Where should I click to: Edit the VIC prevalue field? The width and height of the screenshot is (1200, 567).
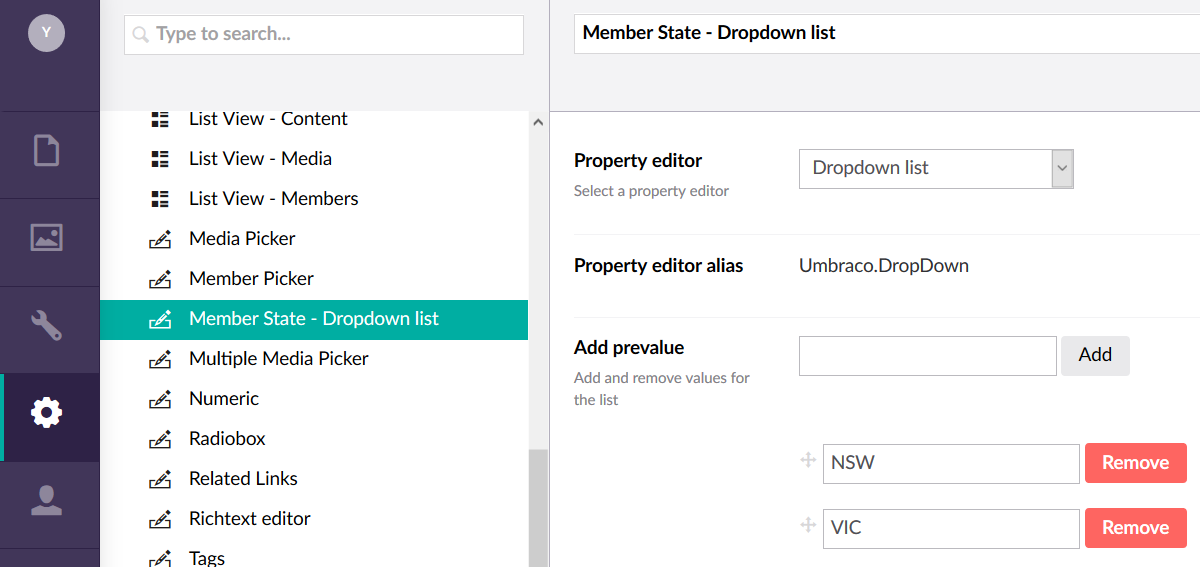(951, 528)
